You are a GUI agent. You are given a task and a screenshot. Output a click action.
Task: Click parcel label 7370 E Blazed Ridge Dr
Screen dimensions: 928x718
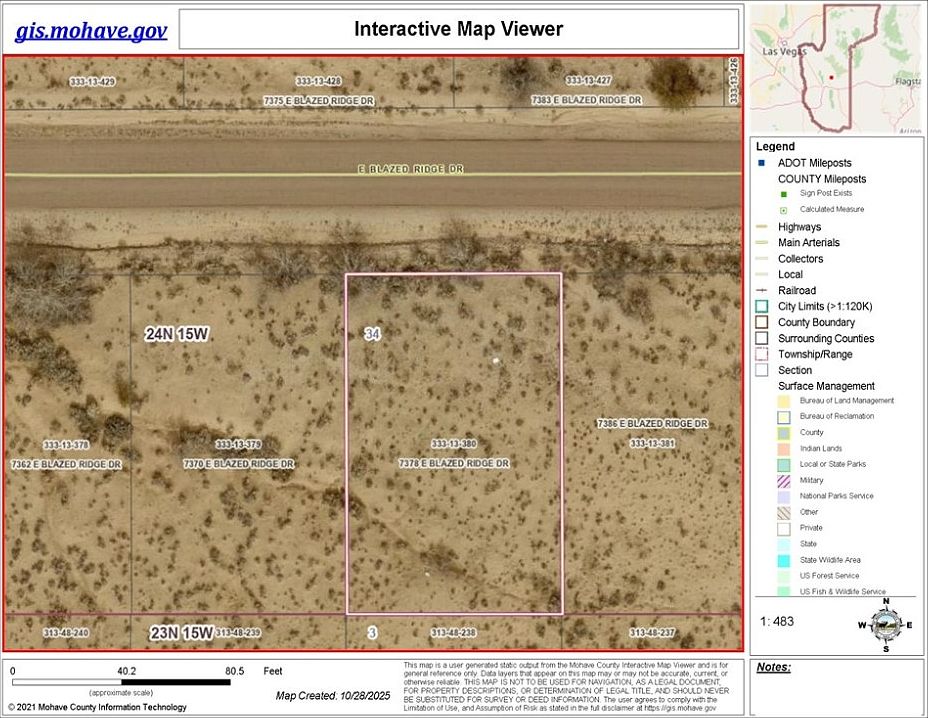[238, 465]
